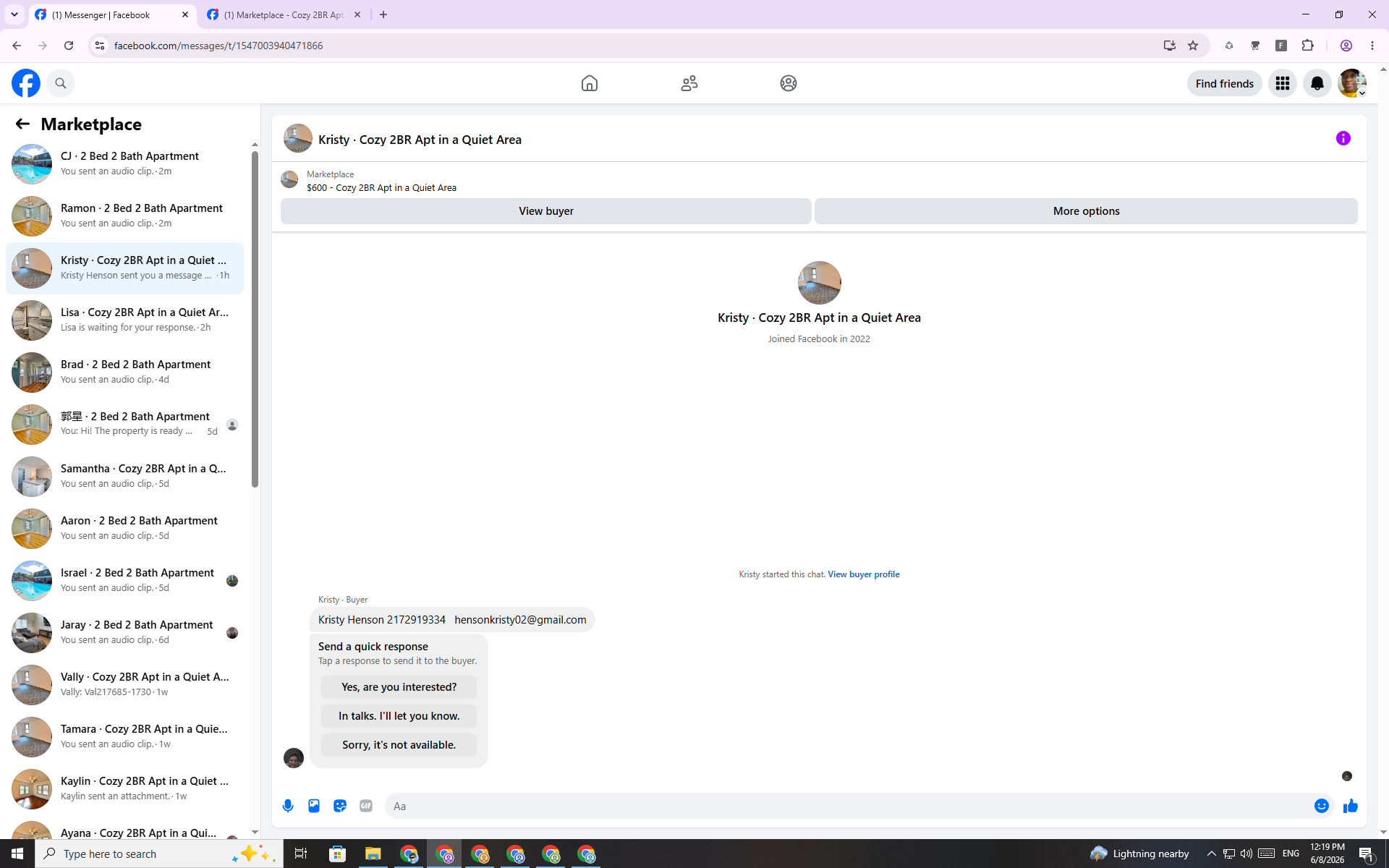
Task: Open Chrome profile icon
Action: pos(1346,46)
